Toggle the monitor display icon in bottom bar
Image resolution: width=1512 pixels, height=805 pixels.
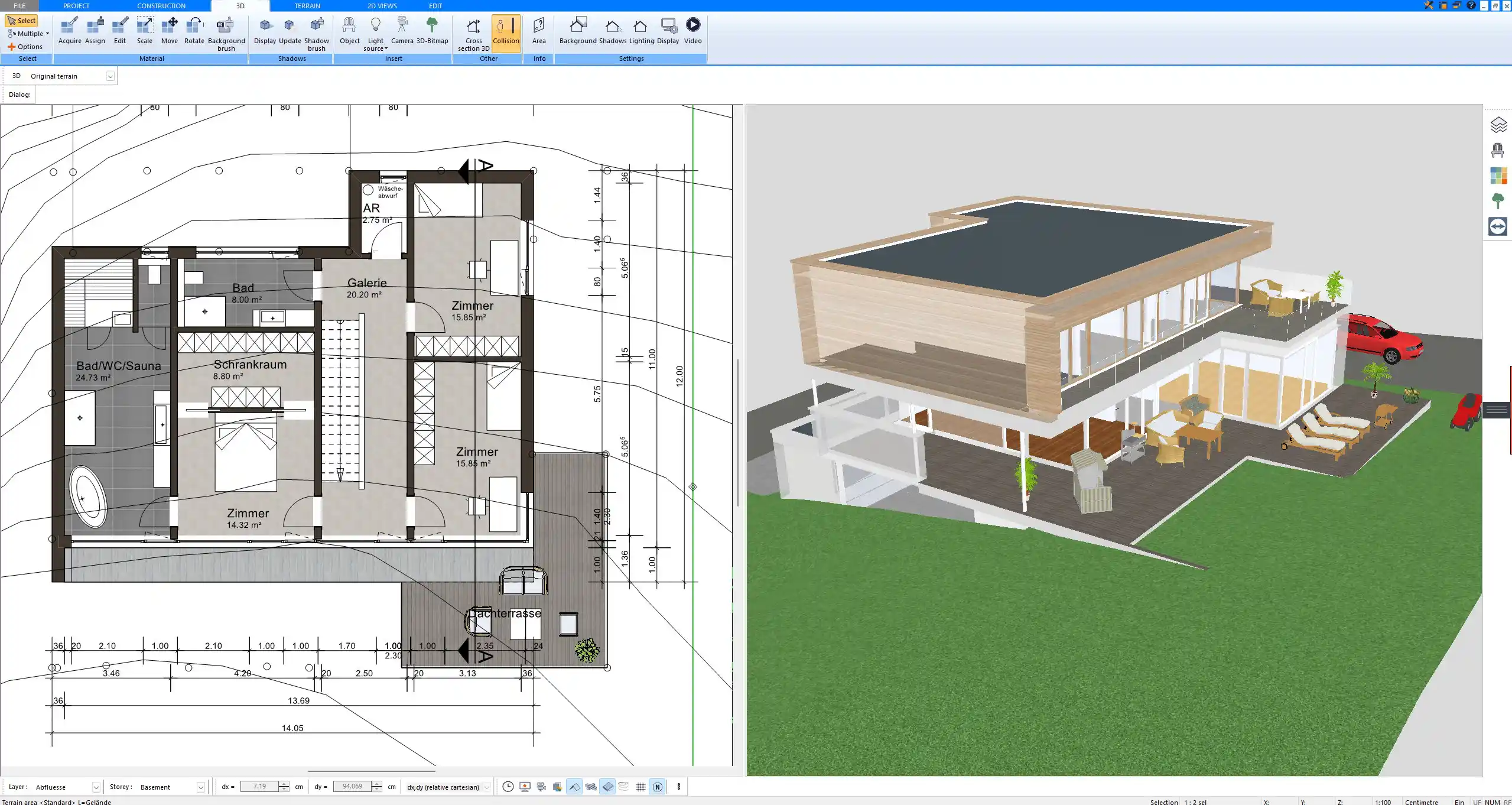point(524,787)
